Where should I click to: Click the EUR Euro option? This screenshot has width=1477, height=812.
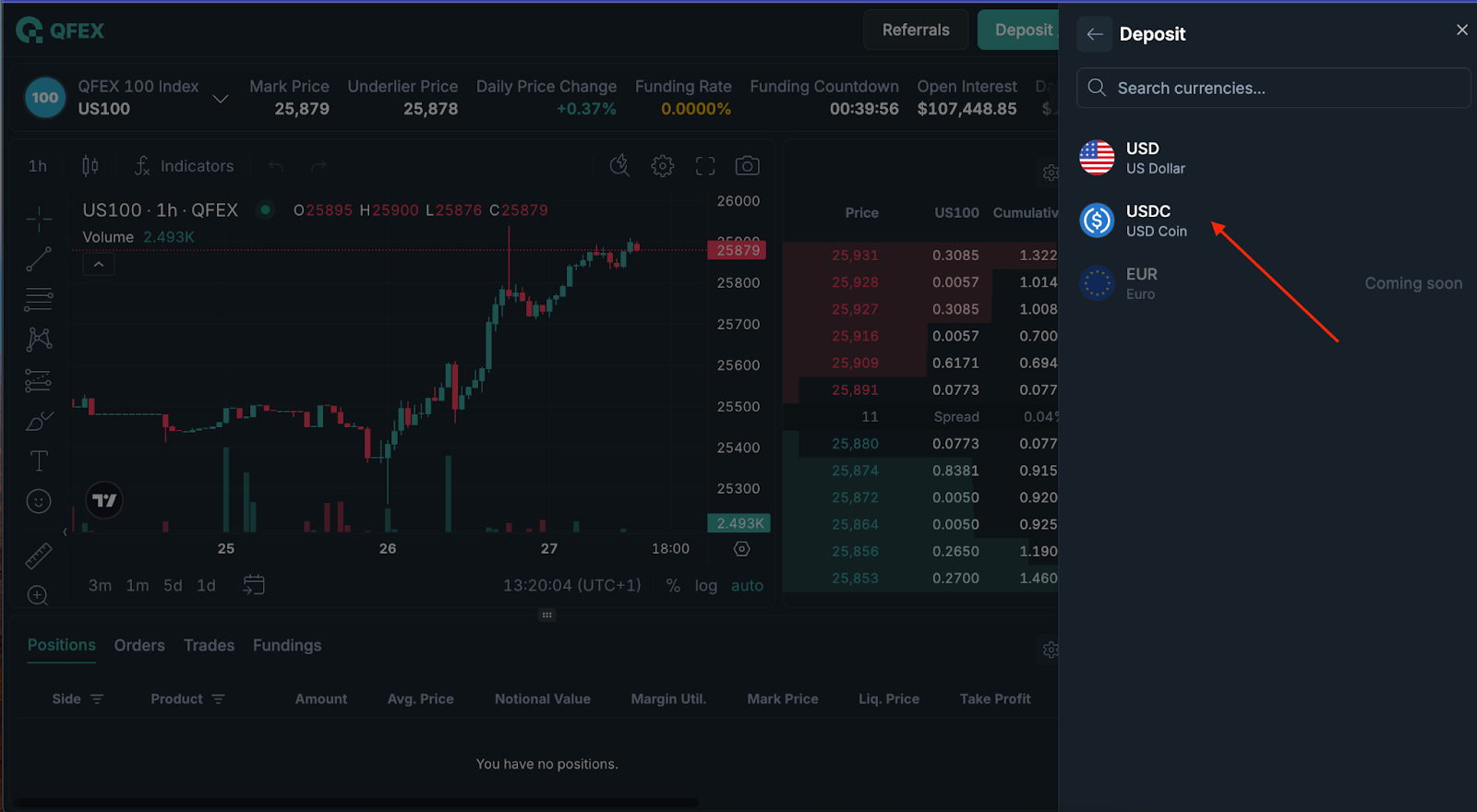pos(1274,283)
